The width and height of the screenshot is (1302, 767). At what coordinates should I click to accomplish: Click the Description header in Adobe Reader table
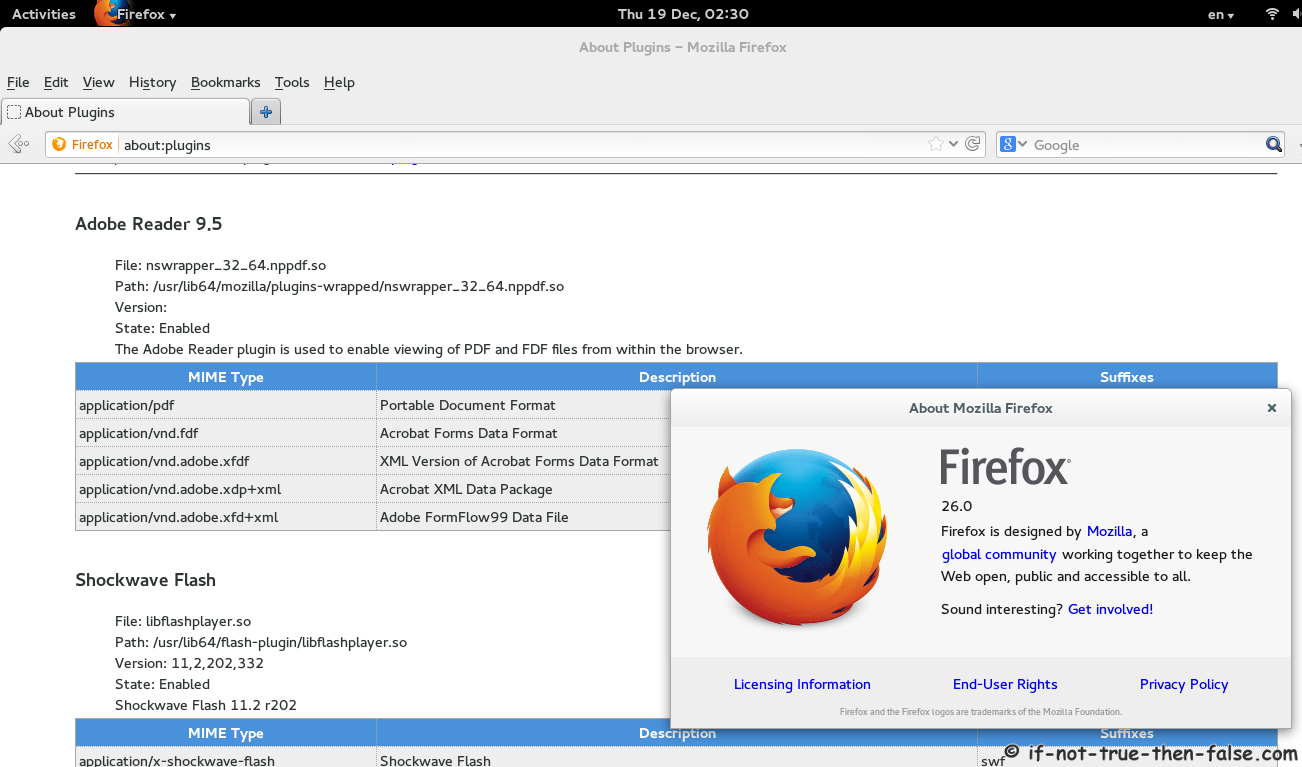677,377
